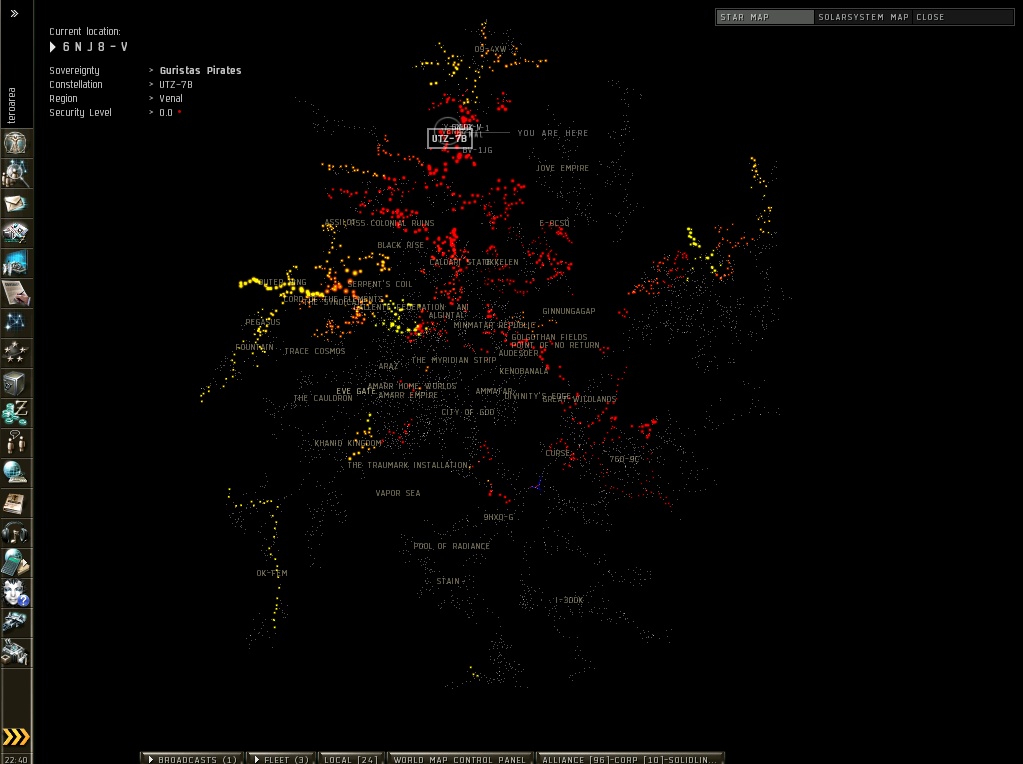
Task: Click the constellation Map icon in sidebar
Action: [16, 323]
